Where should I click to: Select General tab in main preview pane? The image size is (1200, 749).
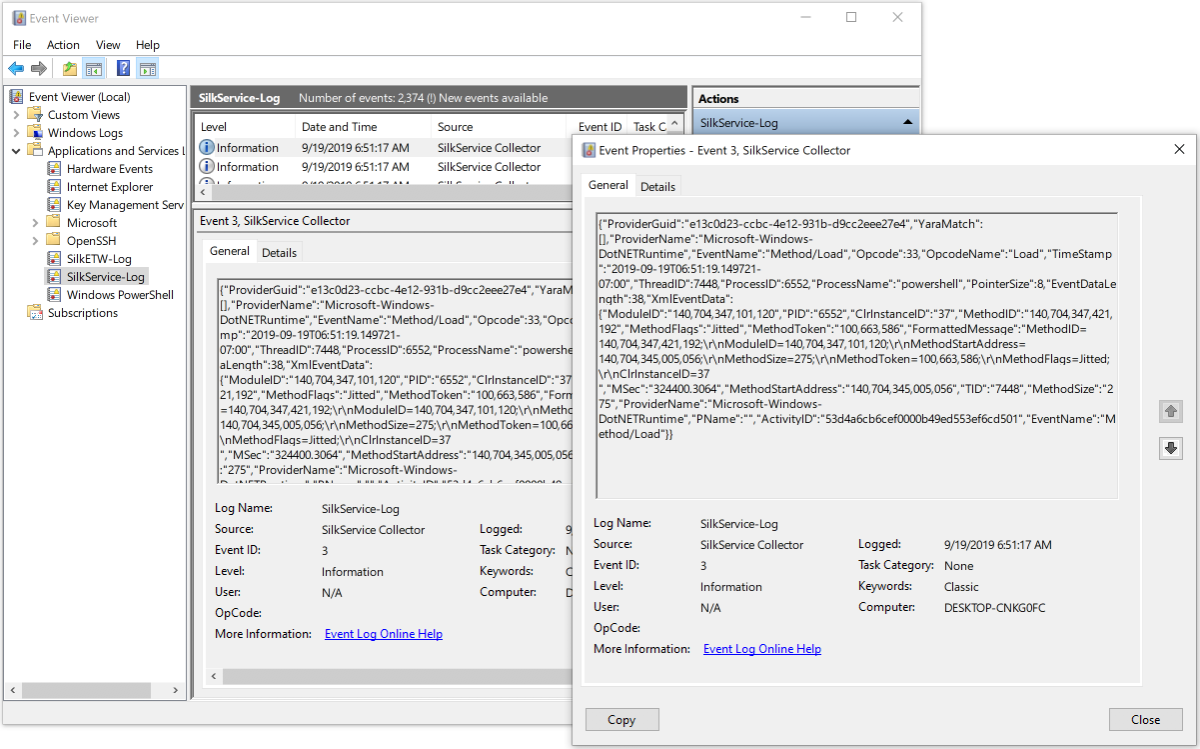[229, 252]
